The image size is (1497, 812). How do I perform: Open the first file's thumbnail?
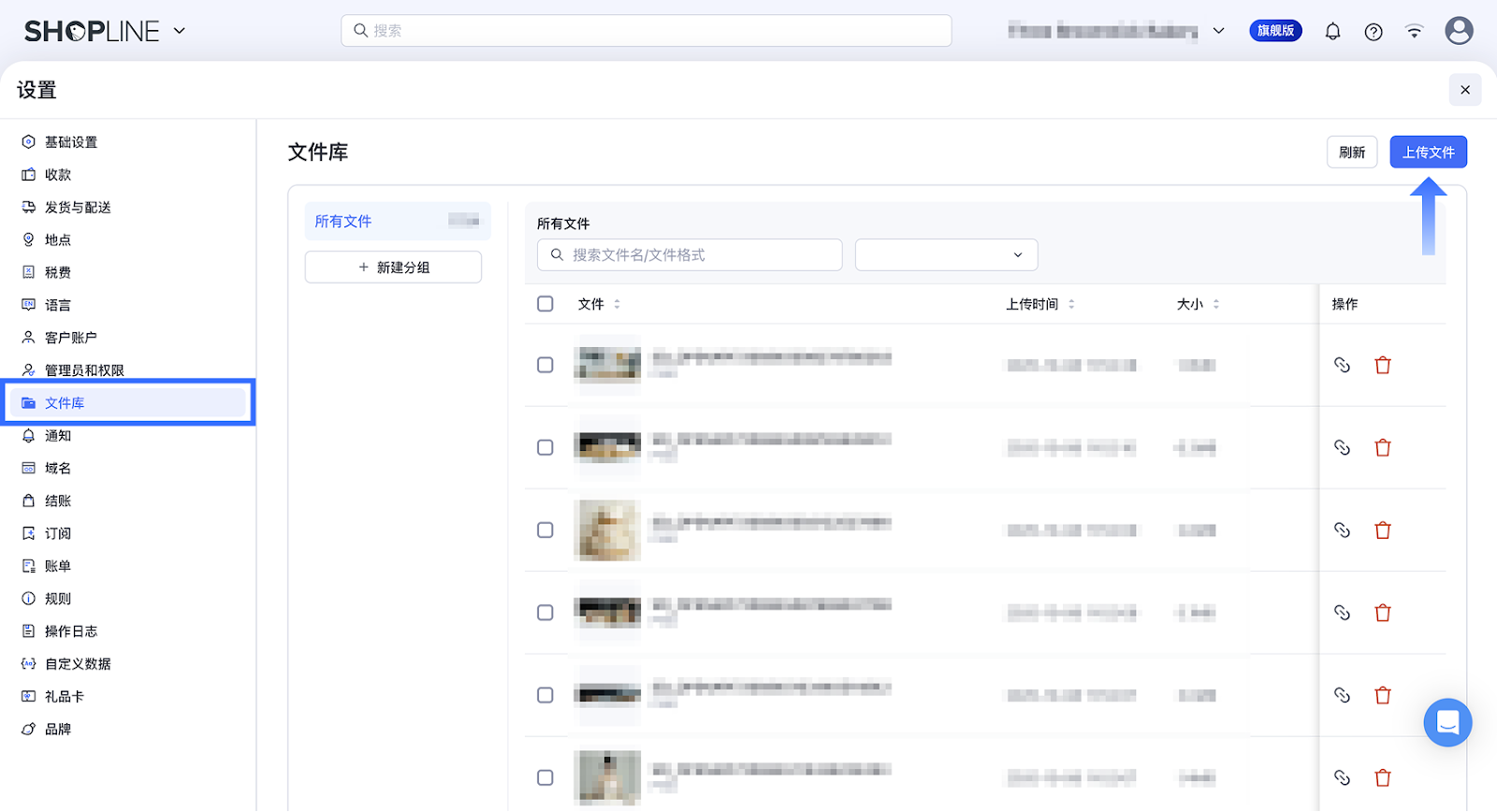pyautogui.click(x=608, y=365)
